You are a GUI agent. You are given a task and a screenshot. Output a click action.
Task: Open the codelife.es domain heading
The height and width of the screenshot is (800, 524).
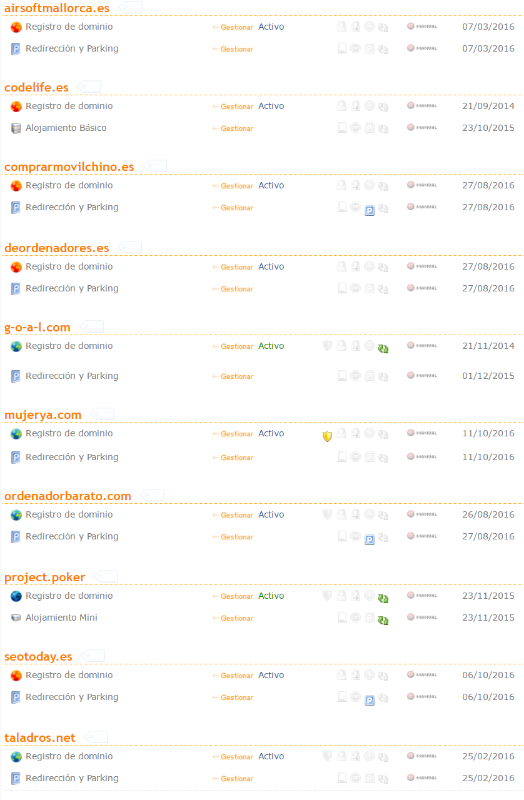(x=36, y=87)
